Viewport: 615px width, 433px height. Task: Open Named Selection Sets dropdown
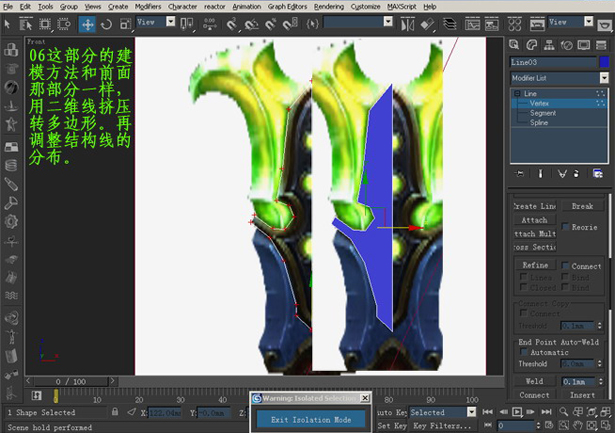[x=388, y=22]
